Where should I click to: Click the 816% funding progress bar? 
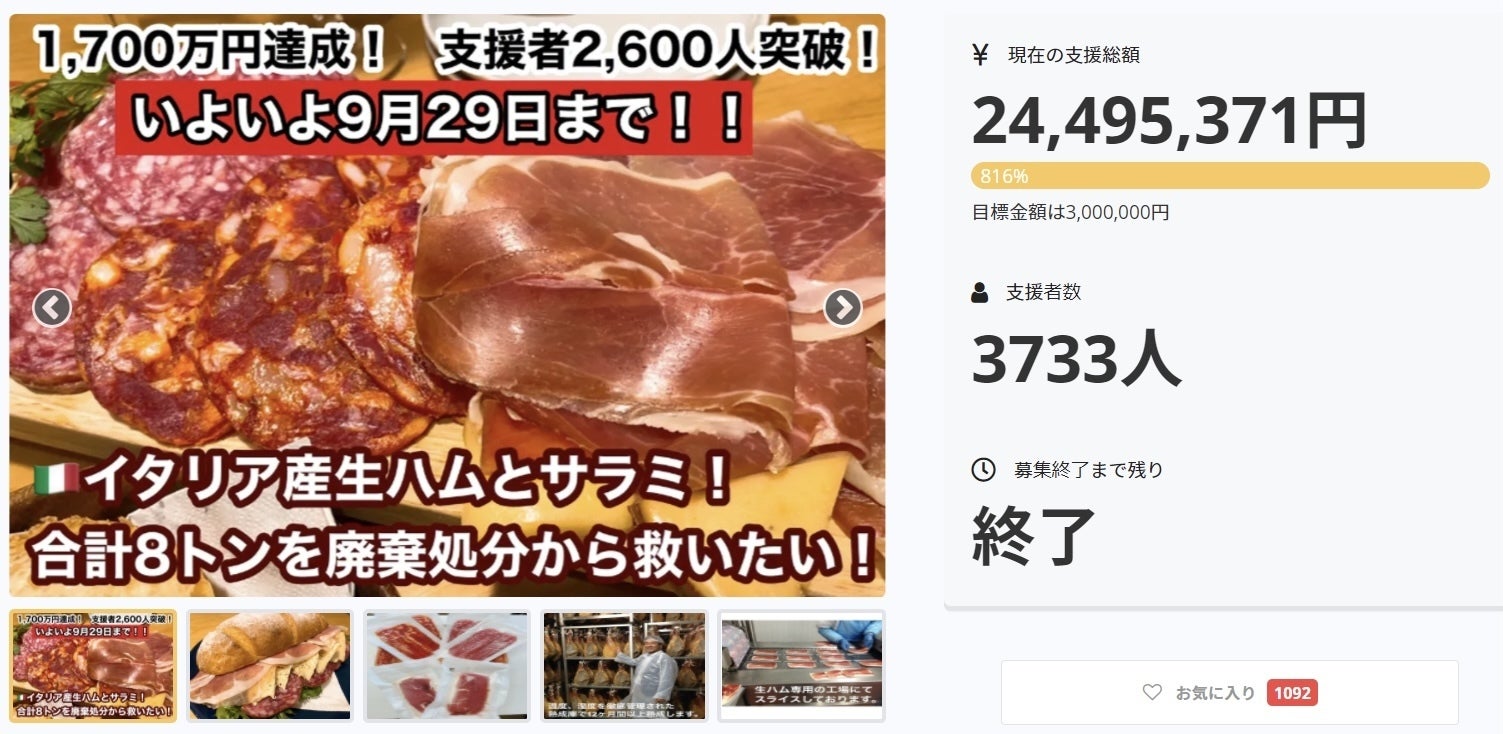(x=1230, y=176)
